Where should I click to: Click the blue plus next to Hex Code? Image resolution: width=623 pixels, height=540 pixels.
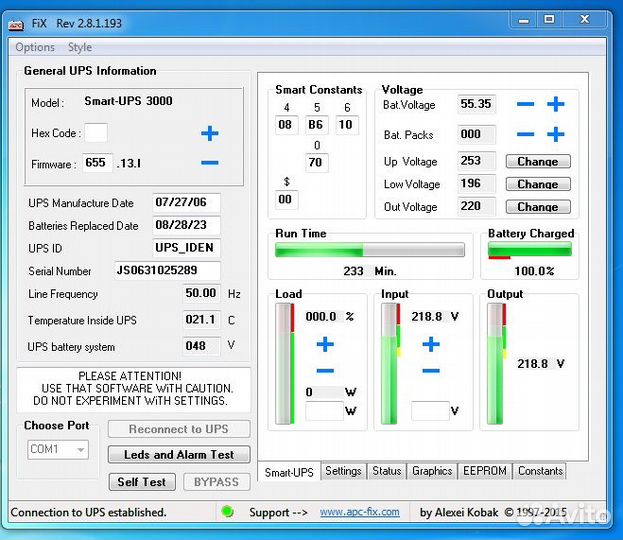[209, 134]
